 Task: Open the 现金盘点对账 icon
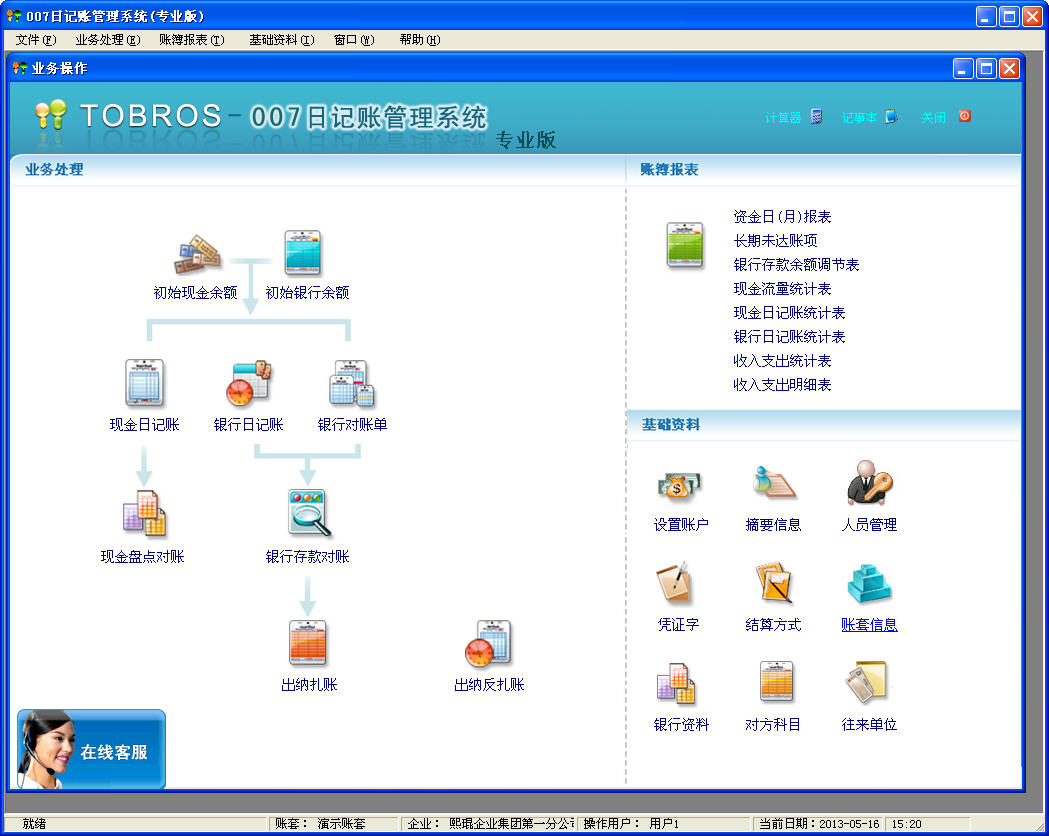144,513
